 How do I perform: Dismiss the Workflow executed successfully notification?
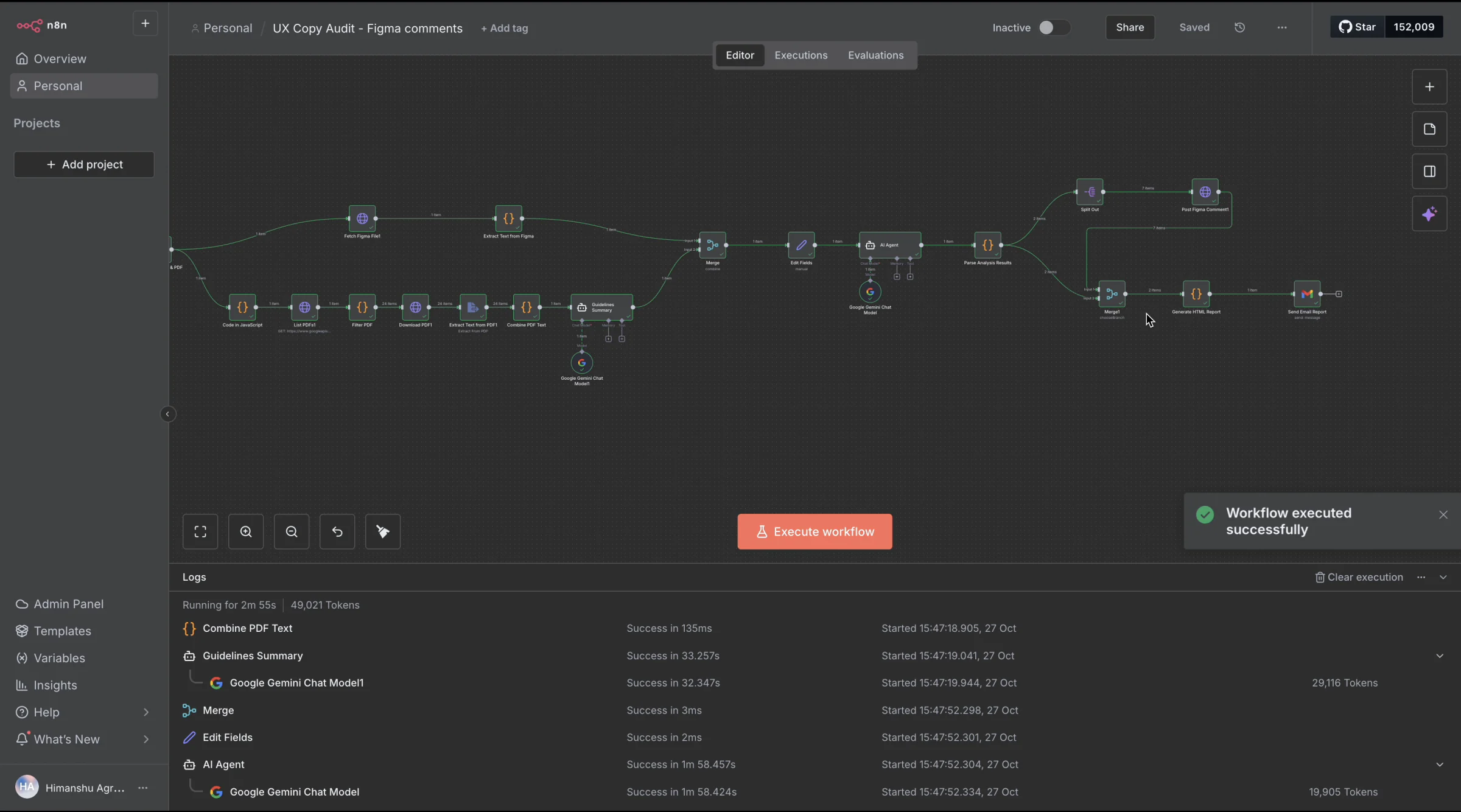tap(1443, 515)
